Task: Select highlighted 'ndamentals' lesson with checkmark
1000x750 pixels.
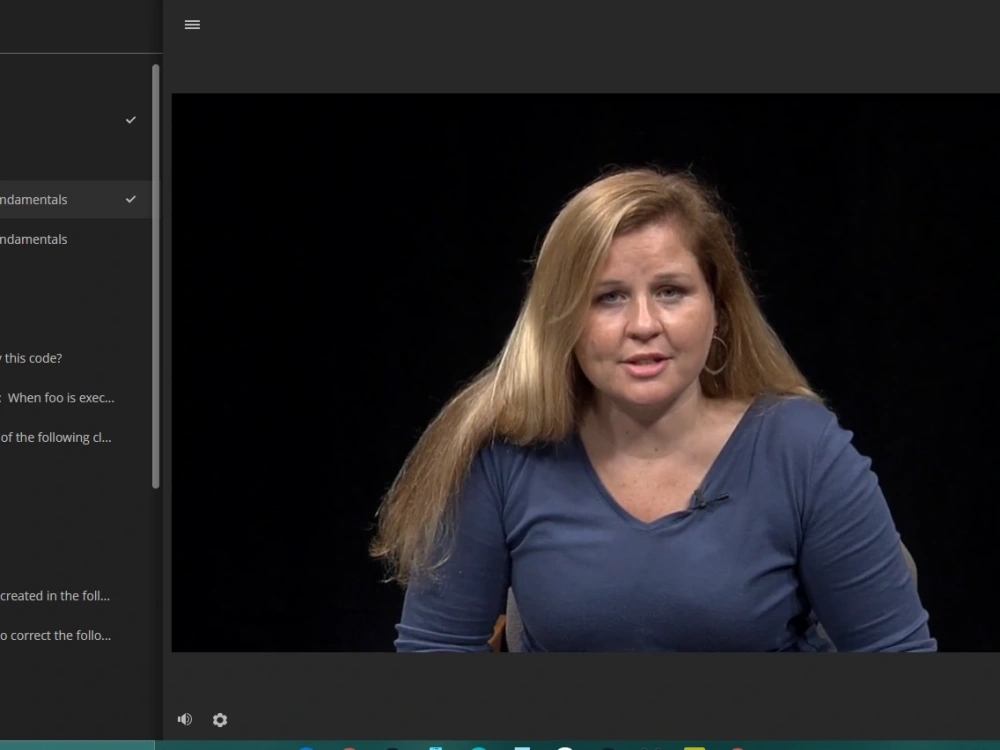Action: click(x=75, y=200)
